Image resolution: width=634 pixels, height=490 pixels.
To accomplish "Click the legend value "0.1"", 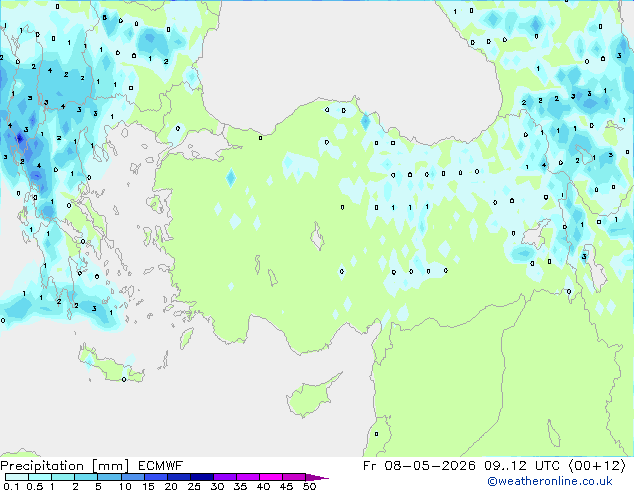I will (11, 486).
